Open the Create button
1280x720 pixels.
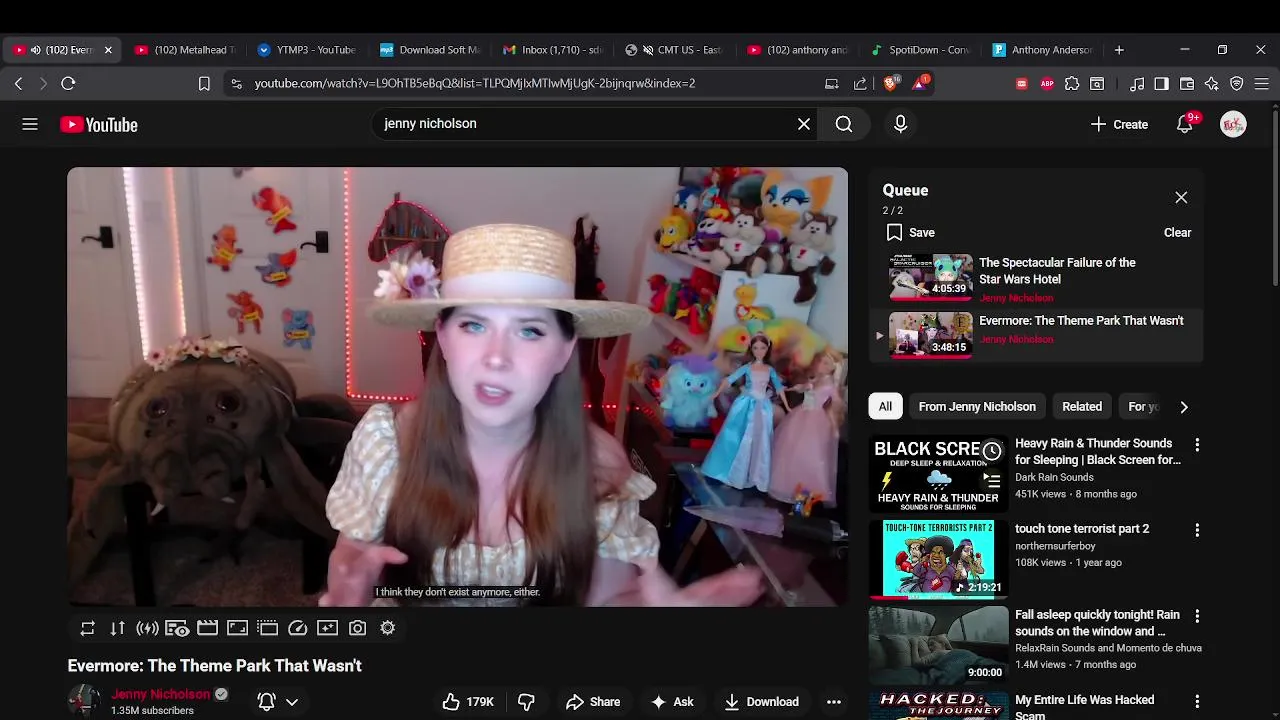tap(1119, 124)
